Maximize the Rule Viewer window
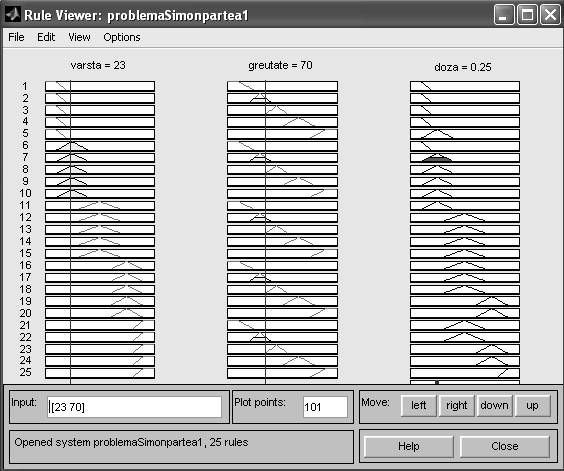Image resolution: width=564 pixels, height=471 pixels. tap(527, 15)
